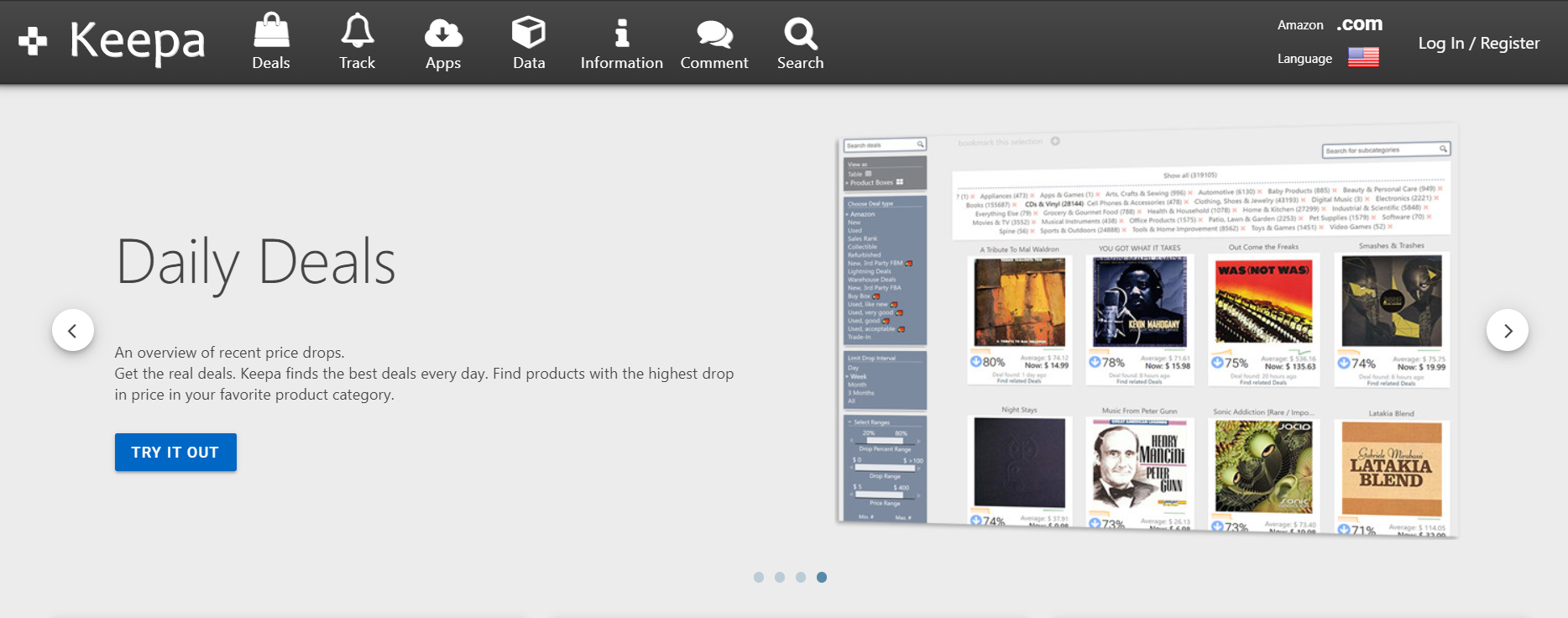Image resolution: width=1568 pixels, height=618 pixels.
Task: Select the first carousel indicator dot
Action: (759, 577)
